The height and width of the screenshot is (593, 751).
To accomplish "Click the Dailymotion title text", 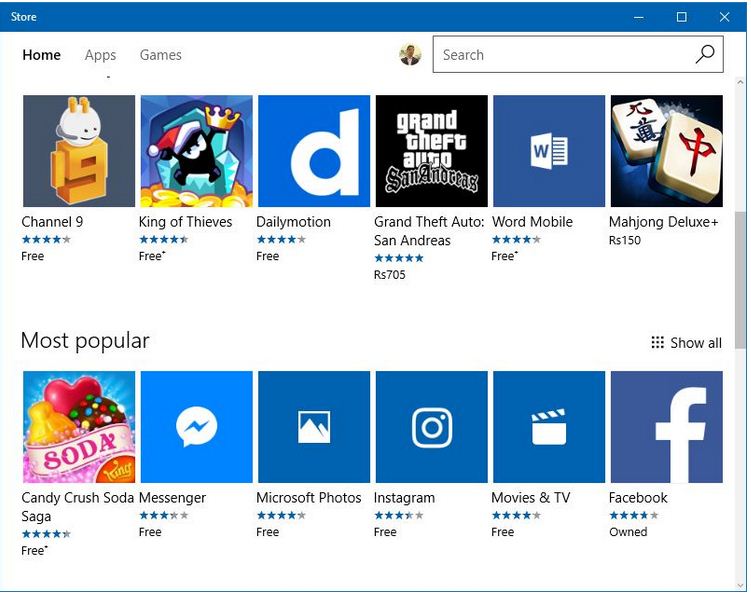I will point(293,222).
